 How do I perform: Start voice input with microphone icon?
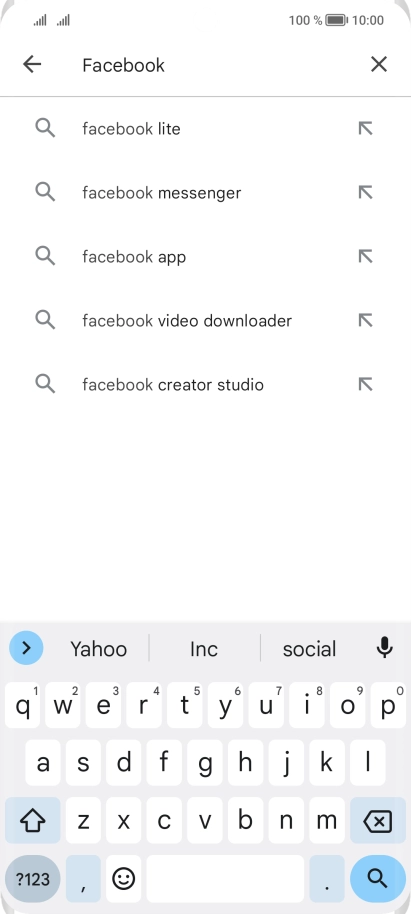[385, 648]
